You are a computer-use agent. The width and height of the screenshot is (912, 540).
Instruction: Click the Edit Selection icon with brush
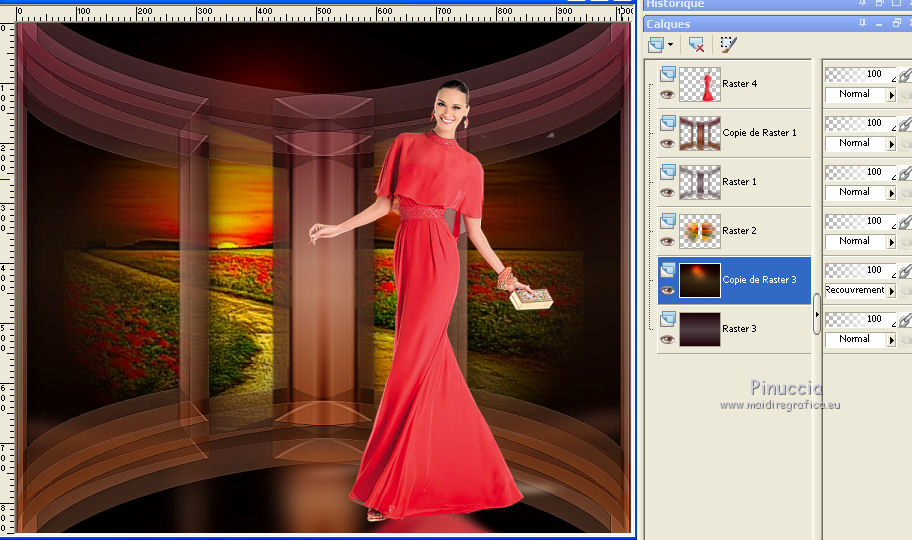coord(728,44)
